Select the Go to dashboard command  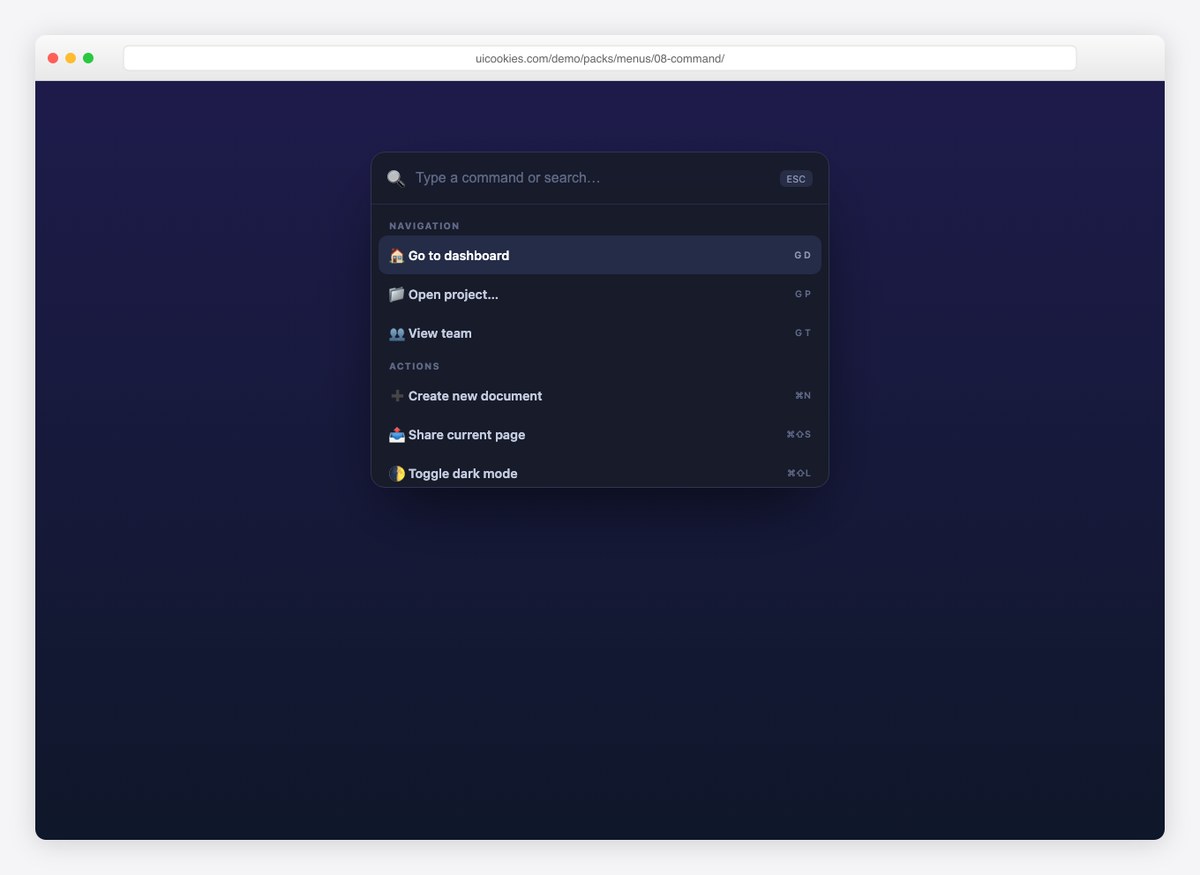coord(600,255)
